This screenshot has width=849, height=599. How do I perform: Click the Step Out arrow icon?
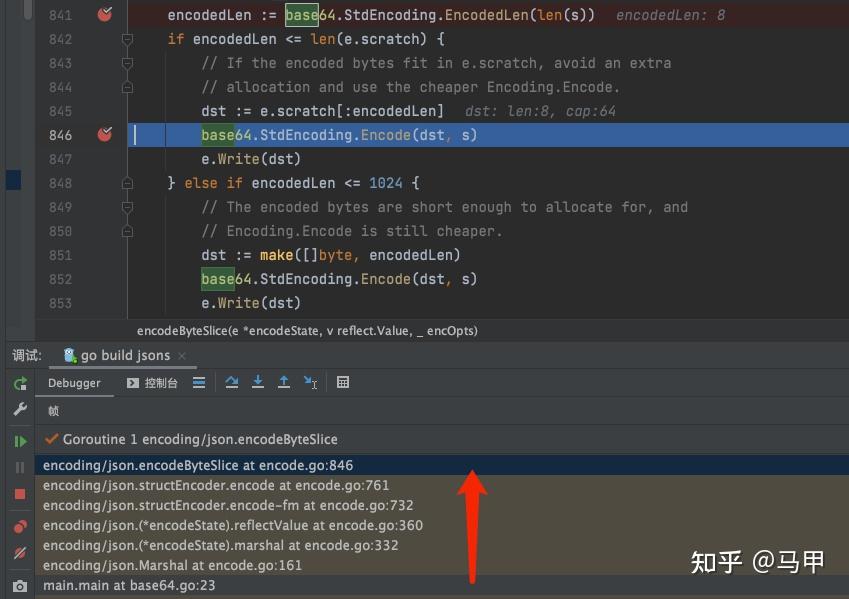tap(284, 382)
